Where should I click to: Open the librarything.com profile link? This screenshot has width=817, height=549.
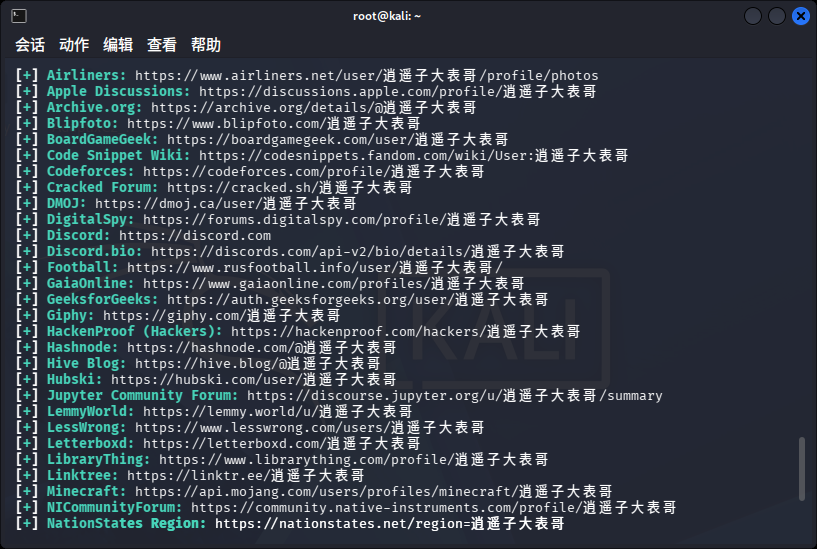tap(354, 459)
